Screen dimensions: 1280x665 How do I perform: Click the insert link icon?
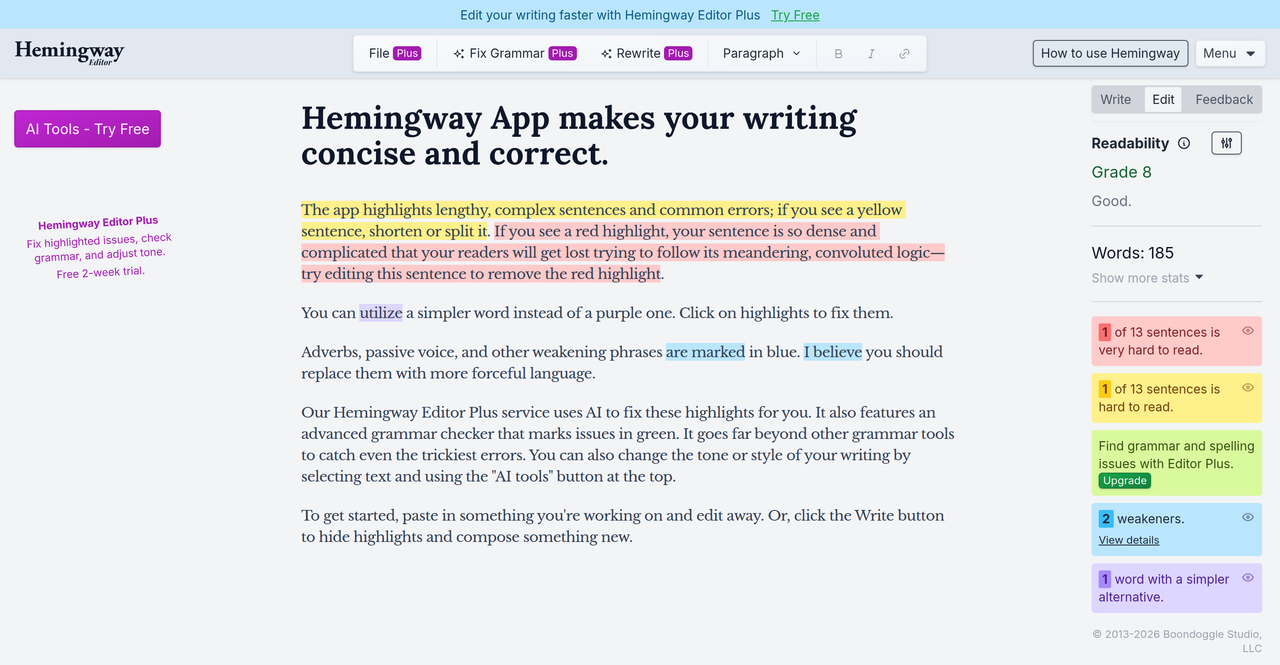click(x=904, y=54)
